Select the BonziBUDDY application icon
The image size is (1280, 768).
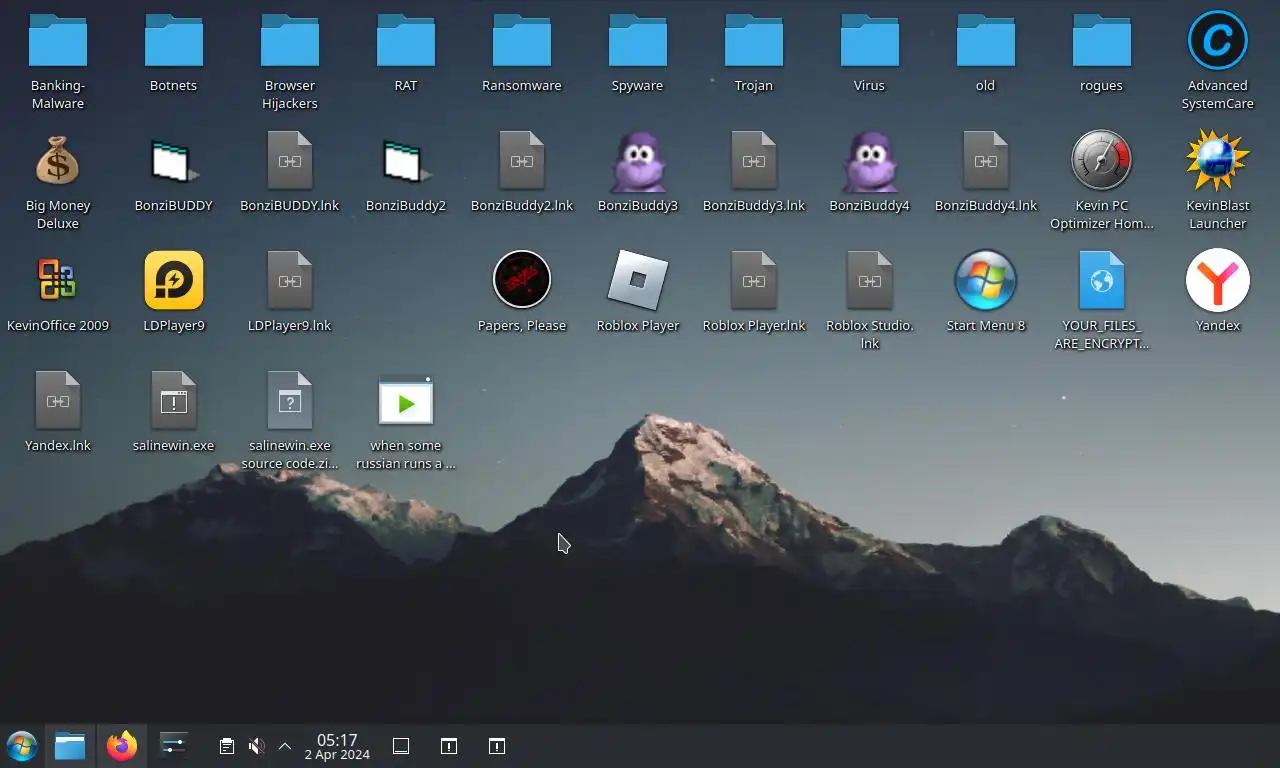(174, 161)
